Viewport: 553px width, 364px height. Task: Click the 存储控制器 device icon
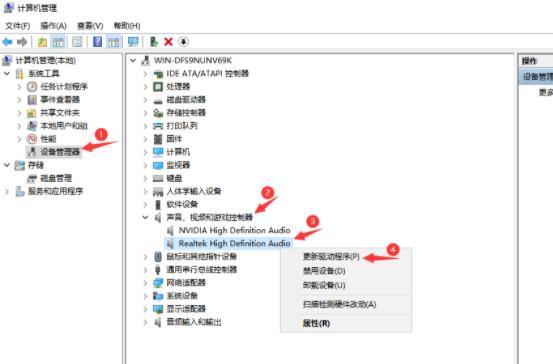(x=158, y=113)
